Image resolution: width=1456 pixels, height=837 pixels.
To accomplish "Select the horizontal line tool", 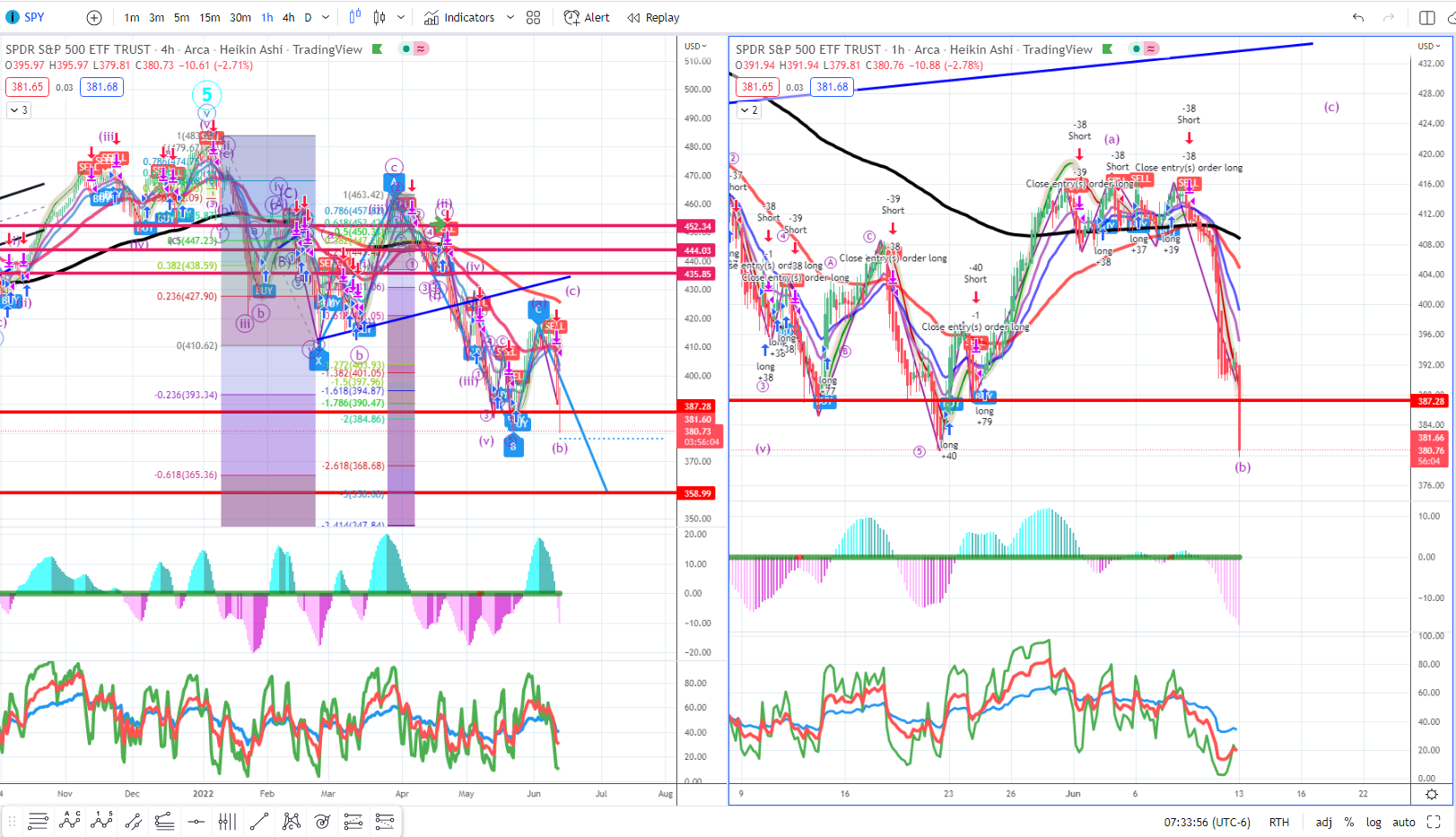I will pyautogui.click(x=196, y=821).
